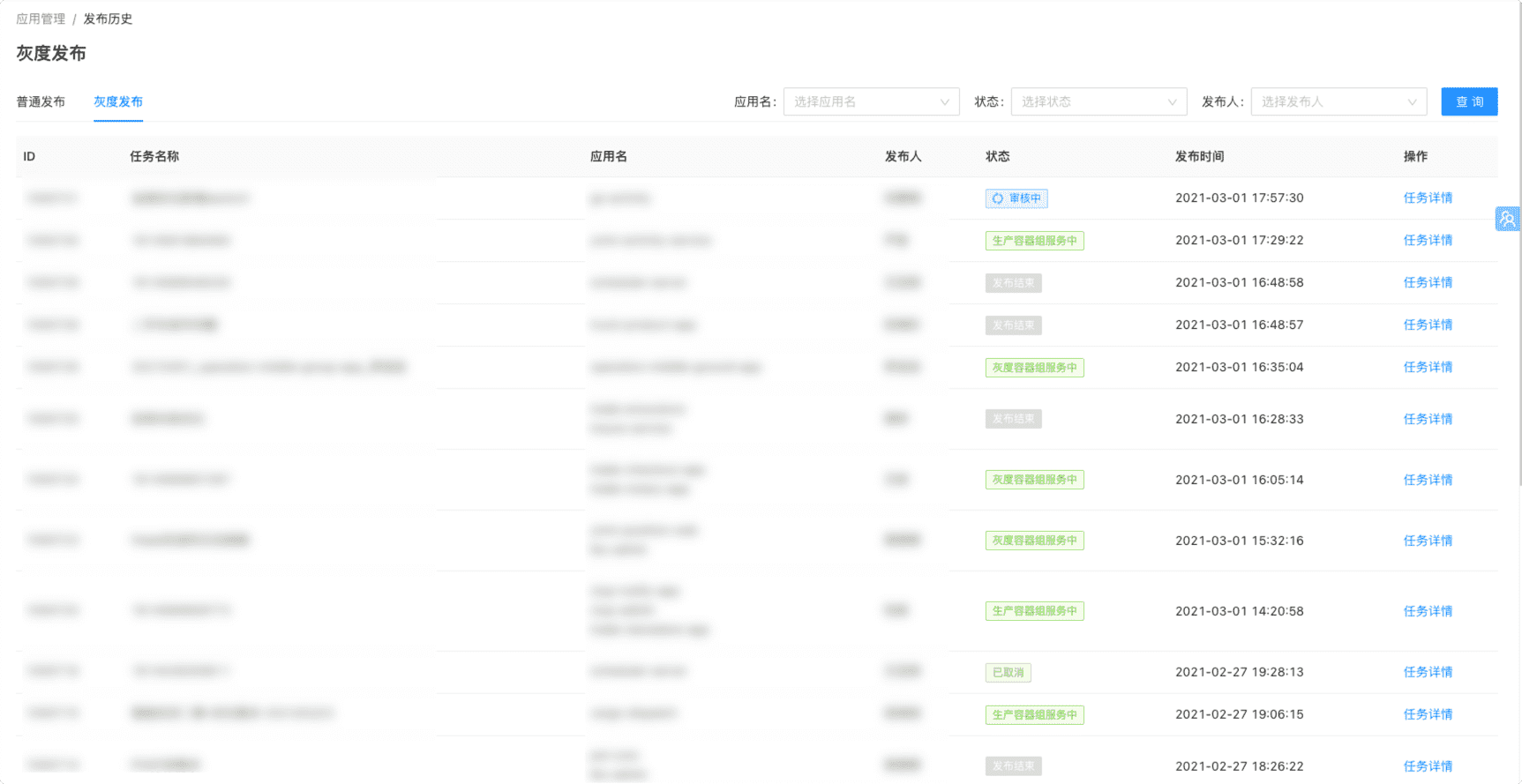
Task: Click the 审核中 status tag with spinner icon
Action: click(1016, 198)
